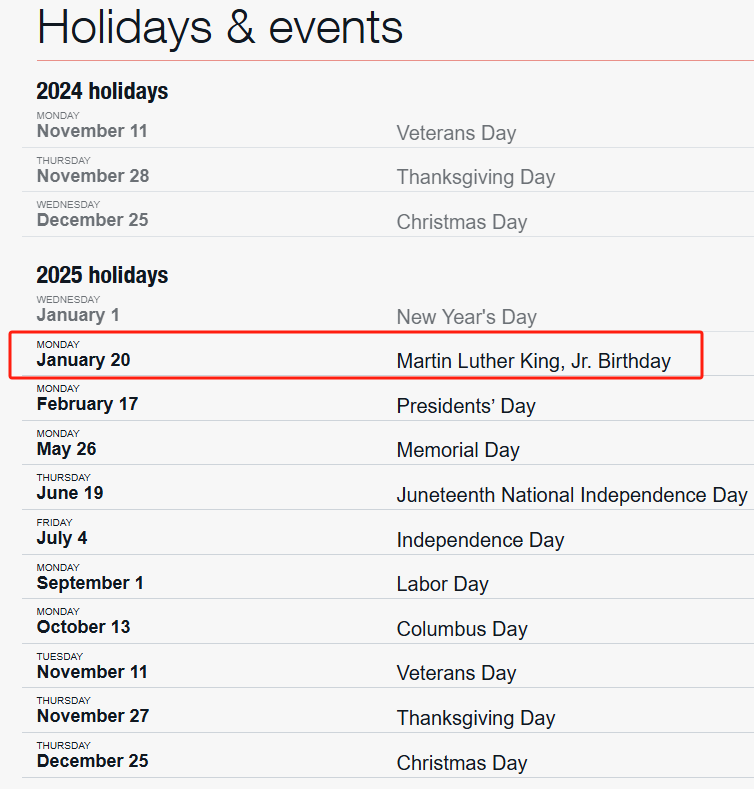Click the June 19 date entry
Viewport: 754px width, 789px height.
(70, 493)
